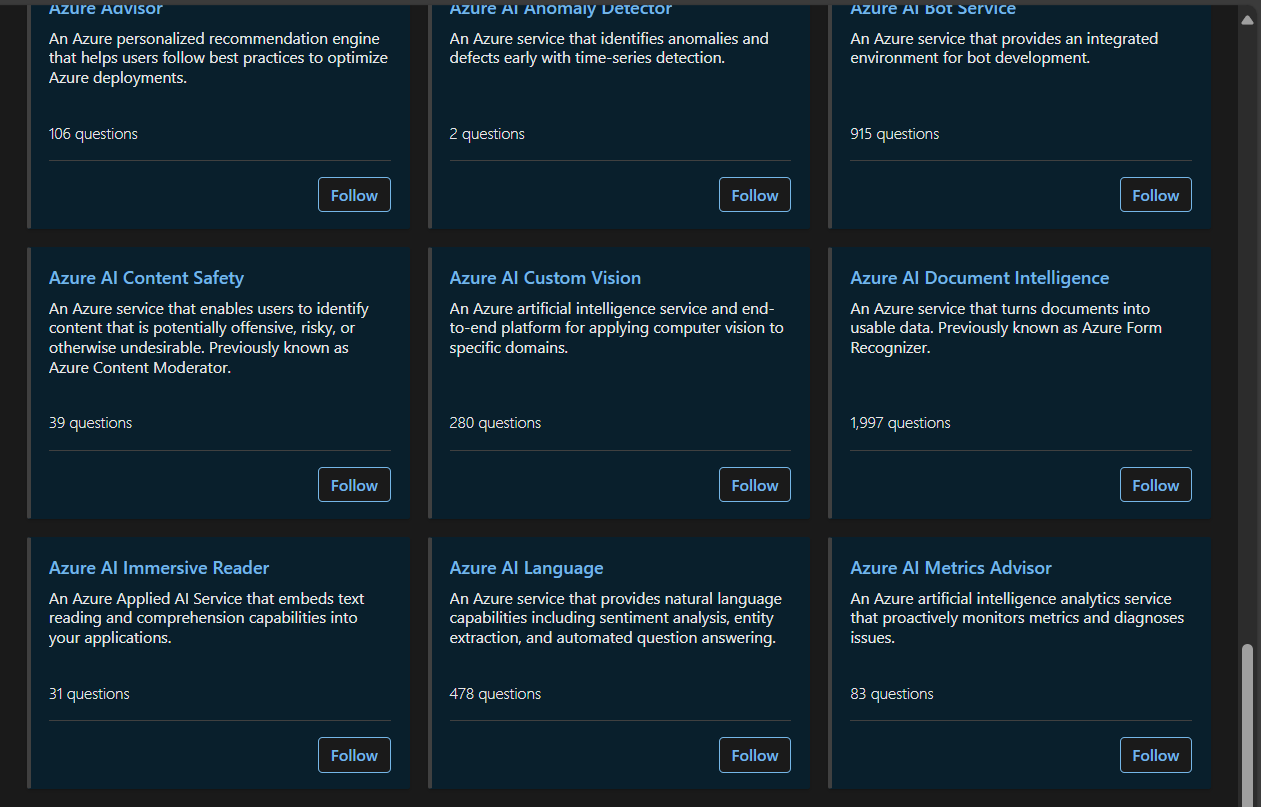Click the Azure AI Document Intelligence description text
This screenshot has width=1261, height=807.
pyautogui.click(x=1006, y=328)
